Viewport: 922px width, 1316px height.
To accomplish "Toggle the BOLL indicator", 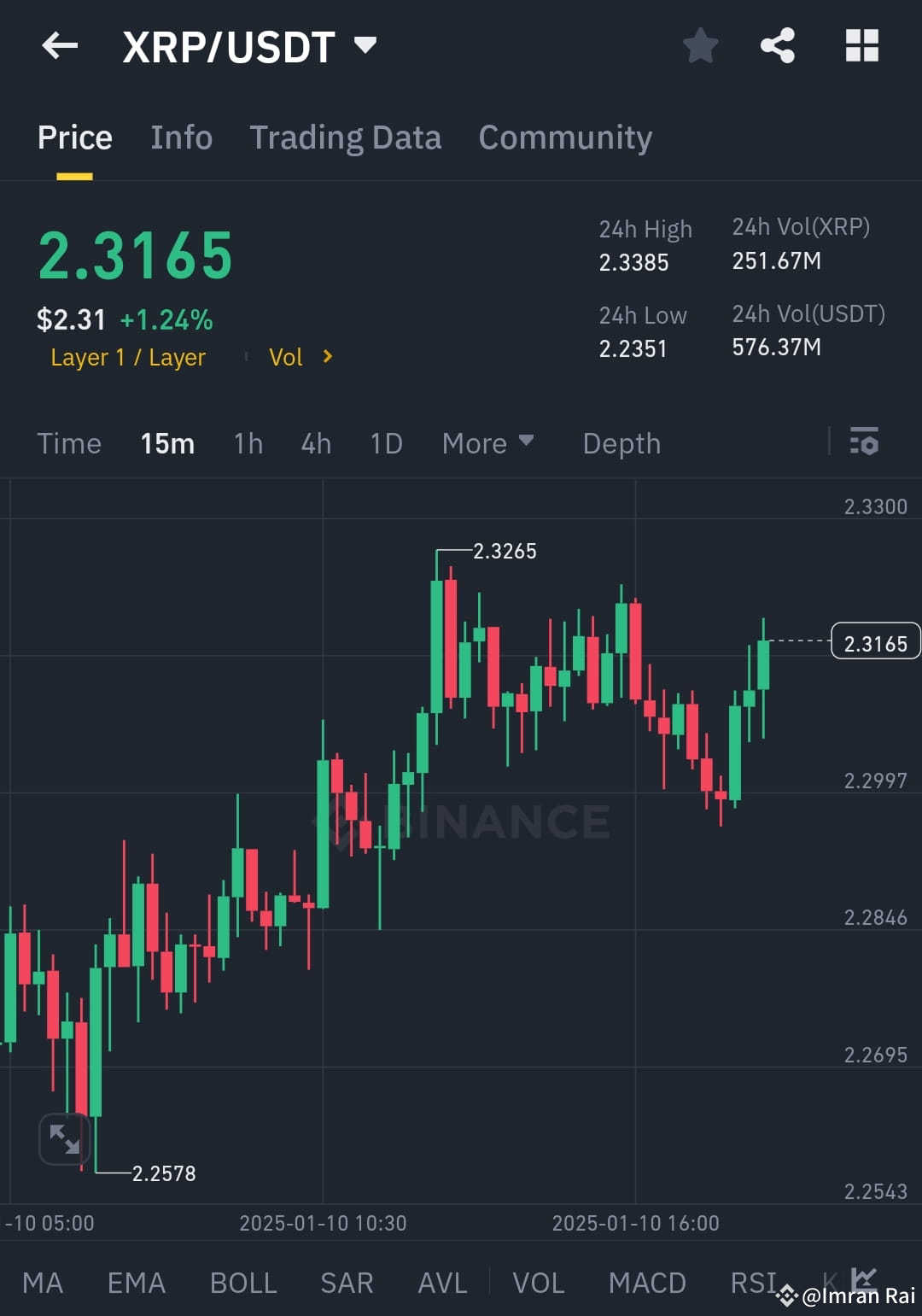I will tap(242, 1283).
